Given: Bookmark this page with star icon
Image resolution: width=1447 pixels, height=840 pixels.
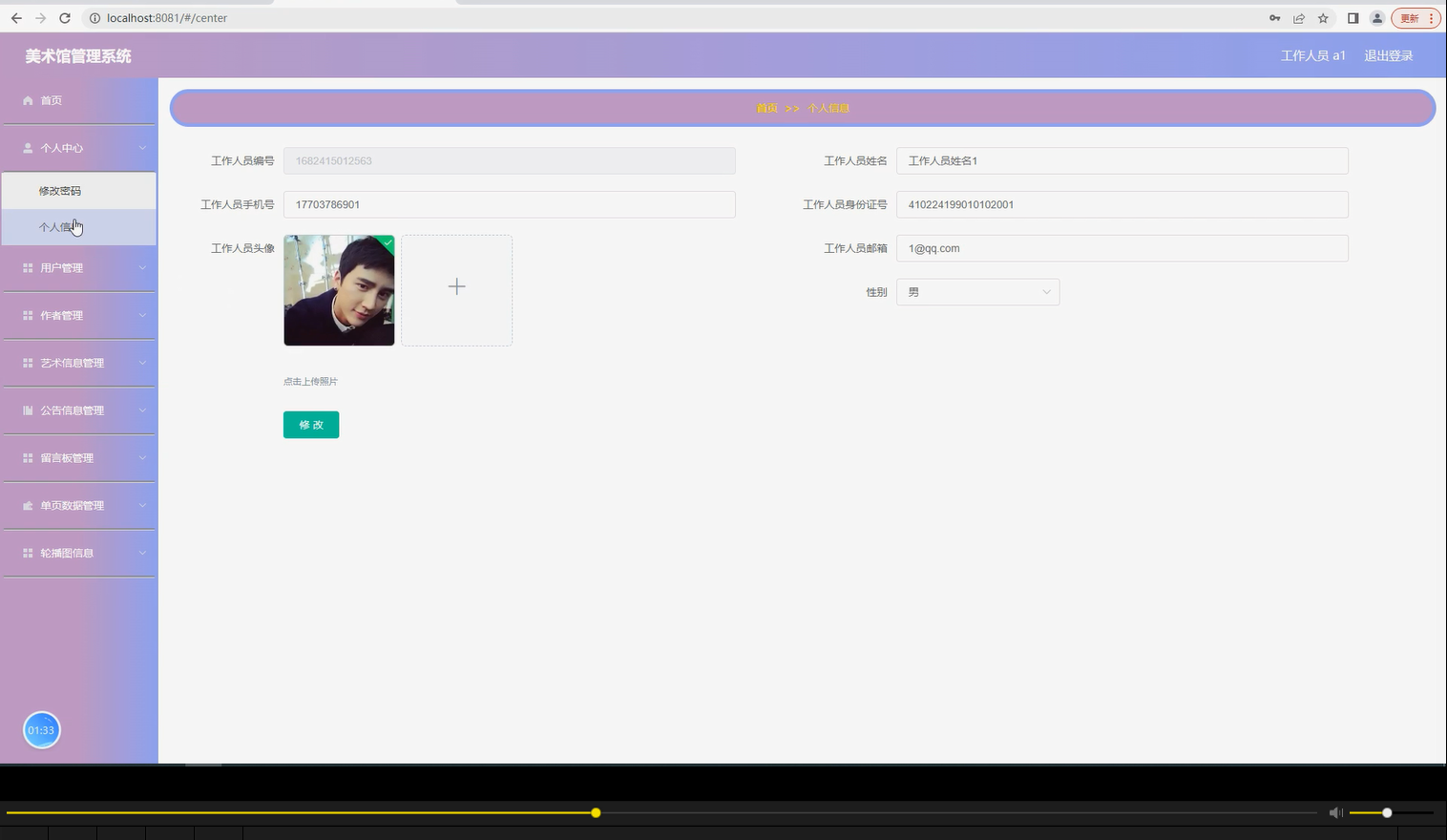Looking at the screenshot, I should pyautogui.click(x=1323, y=18).
